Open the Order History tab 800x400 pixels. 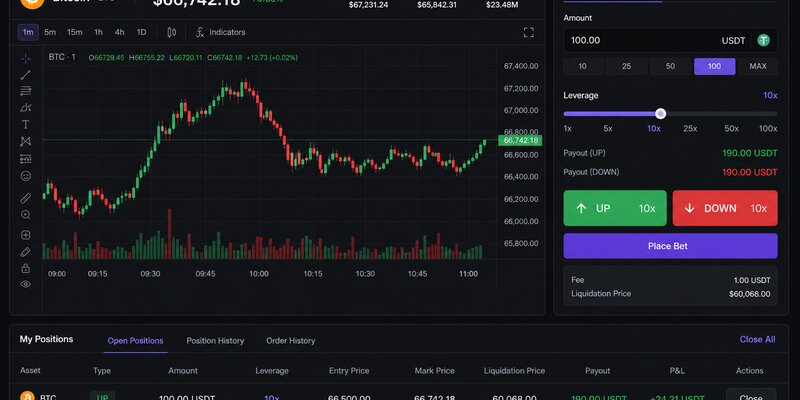(x=290, y=341)
